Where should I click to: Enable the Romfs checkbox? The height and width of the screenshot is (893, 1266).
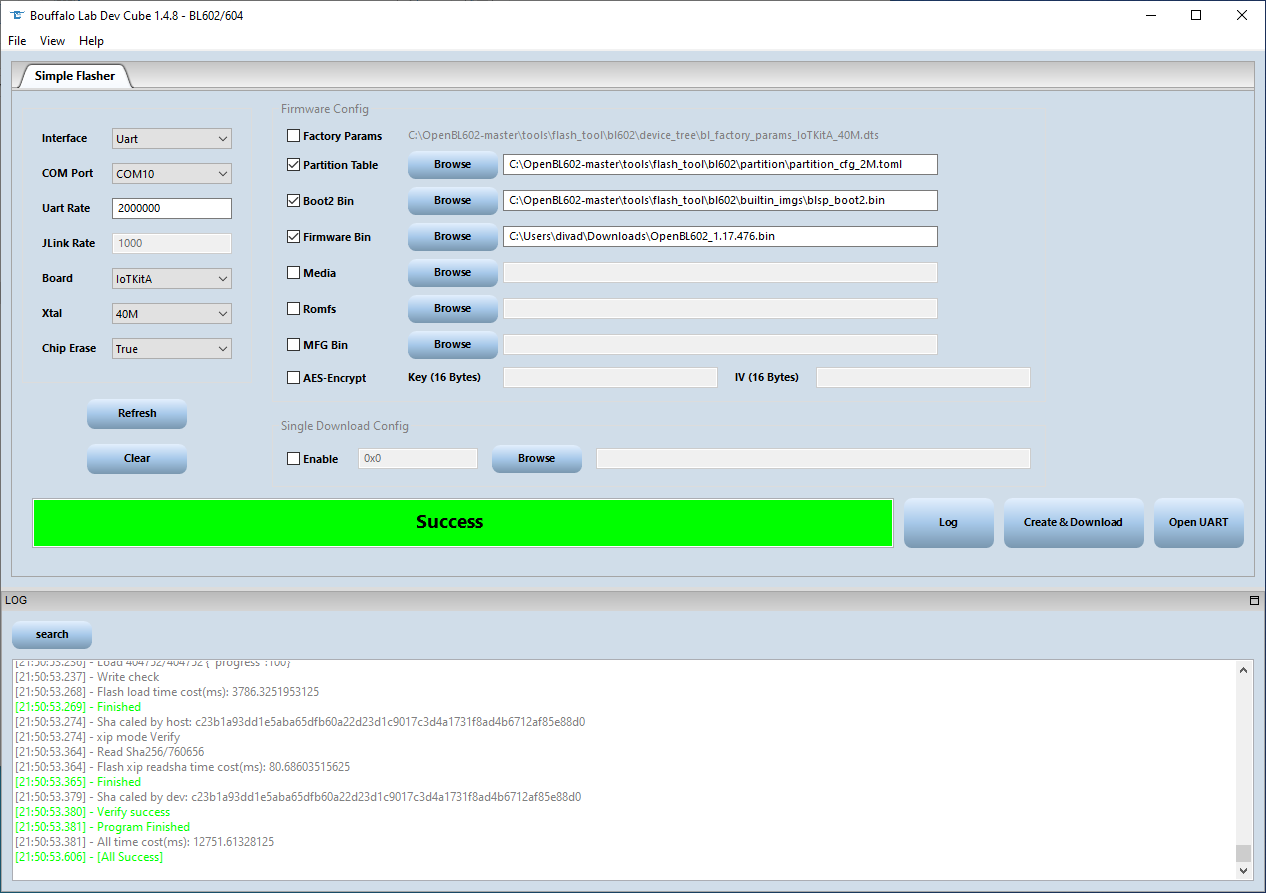pos(293,309)
